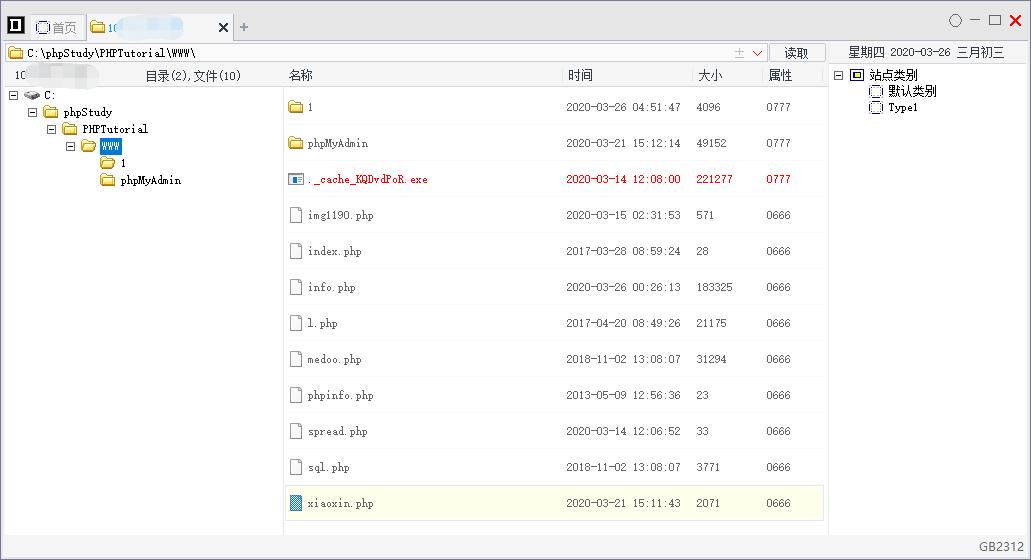Click file icon of l.php
This screenshot has height=560, width=1031.
(x=296, y=323)
